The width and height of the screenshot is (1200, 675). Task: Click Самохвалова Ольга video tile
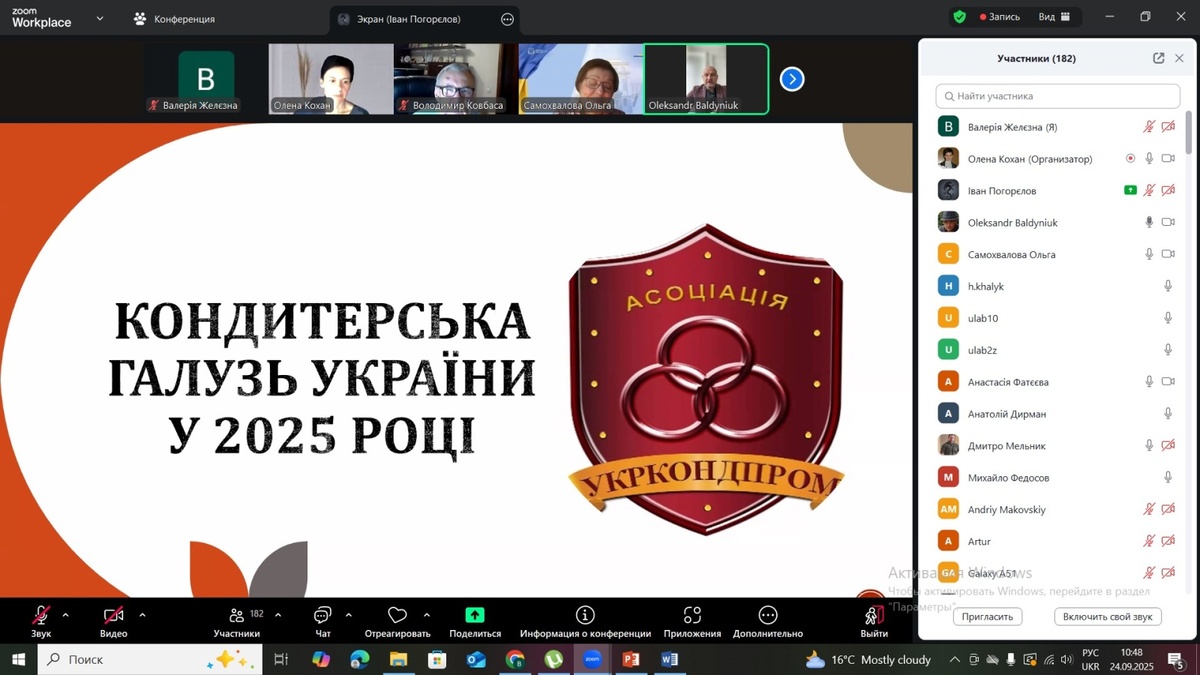(581, 79)
